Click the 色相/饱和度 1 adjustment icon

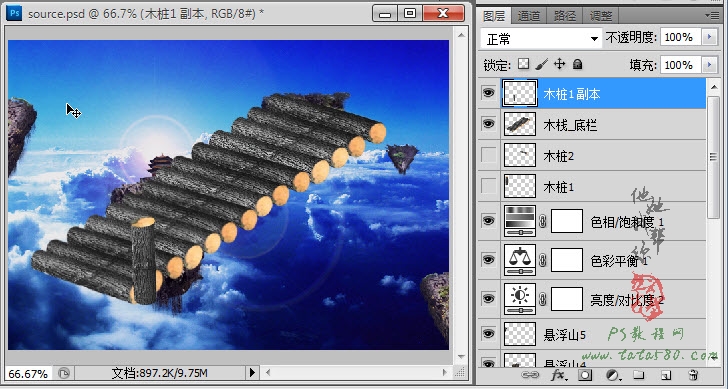click(520, 221)
